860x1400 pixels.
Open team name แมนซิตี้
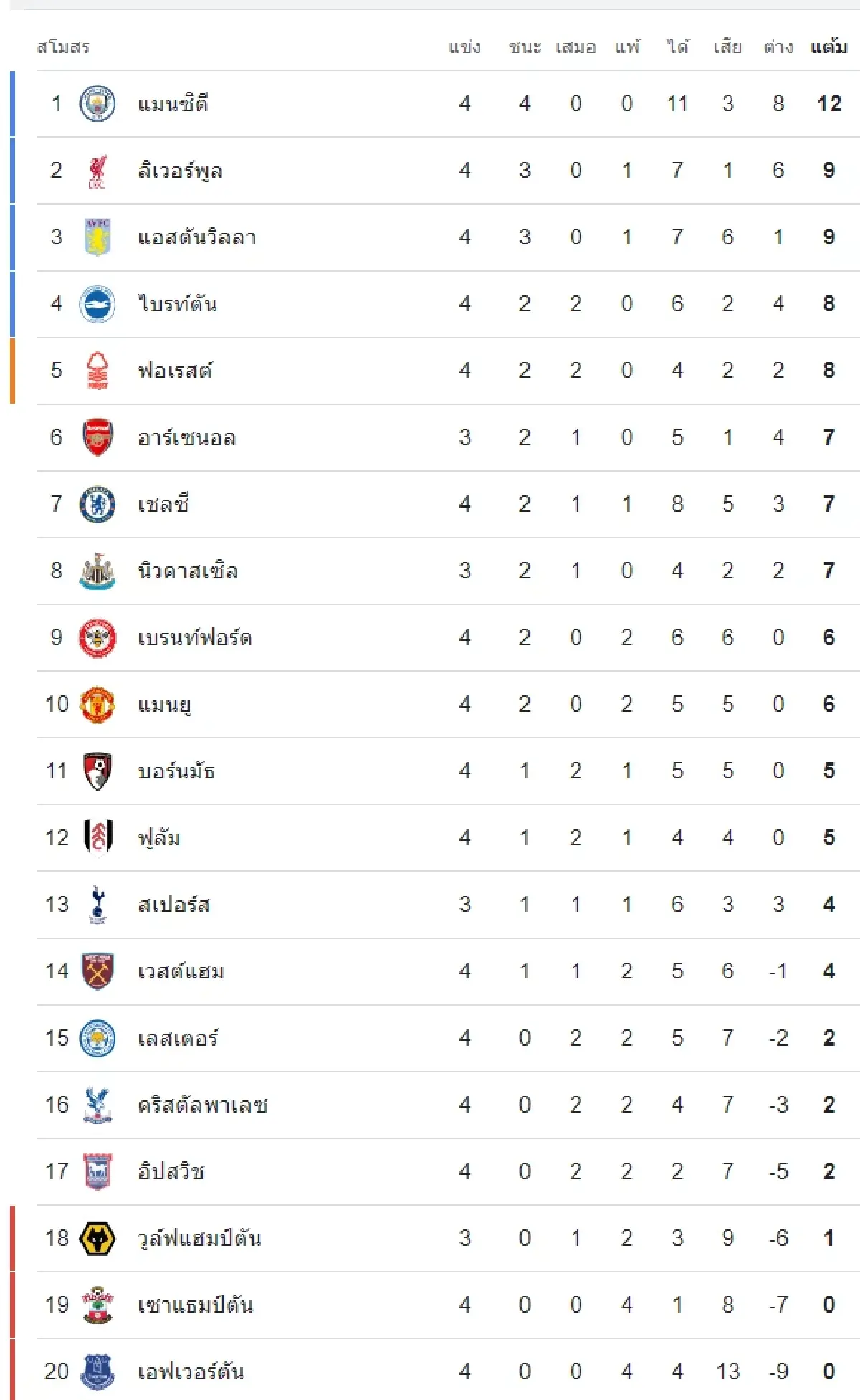(173, 103)
